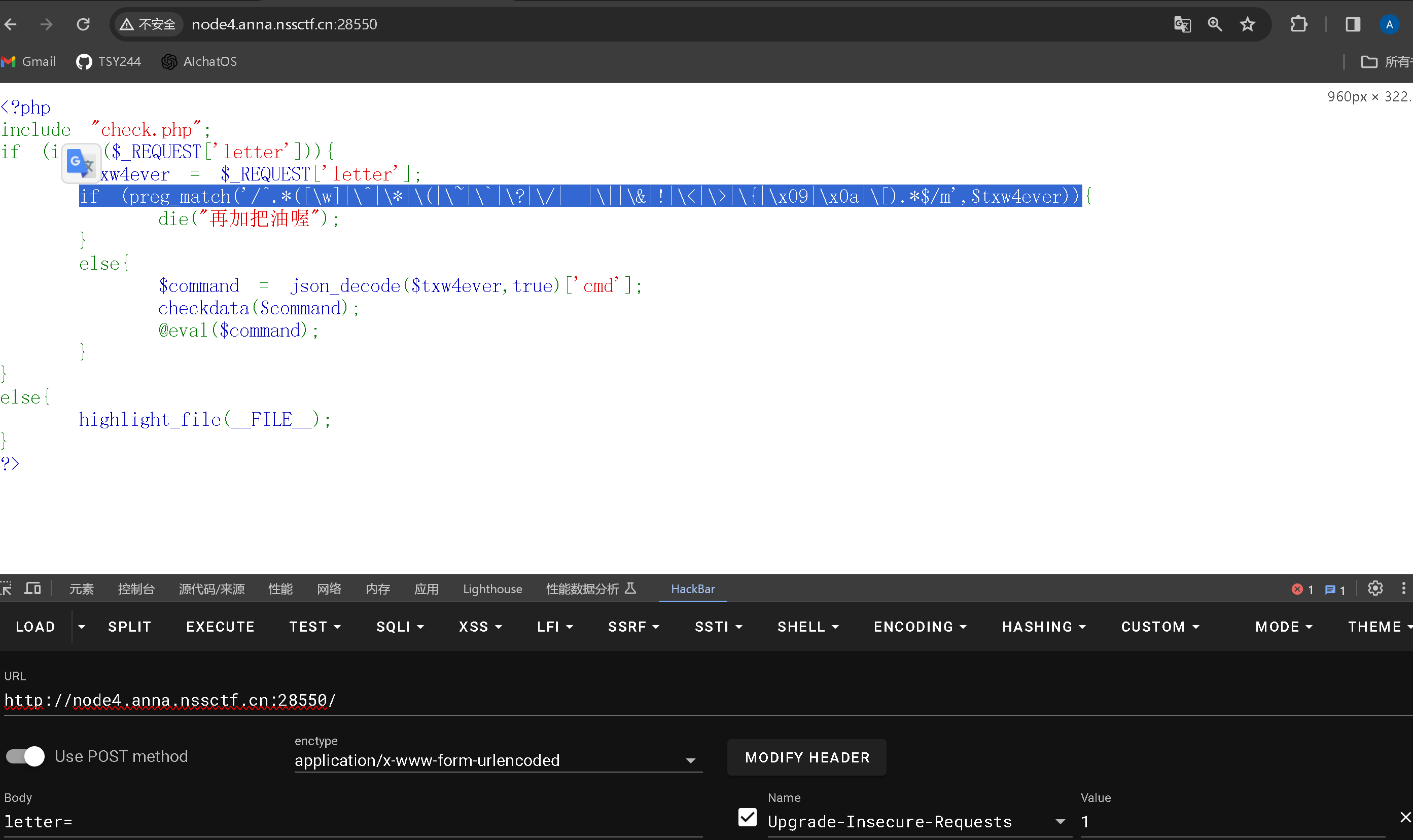The width and height of the screenshot is (1413, 840).
Task: Click the zoom magnifier icon in address bar
Action: click(x=1214, y=24)
